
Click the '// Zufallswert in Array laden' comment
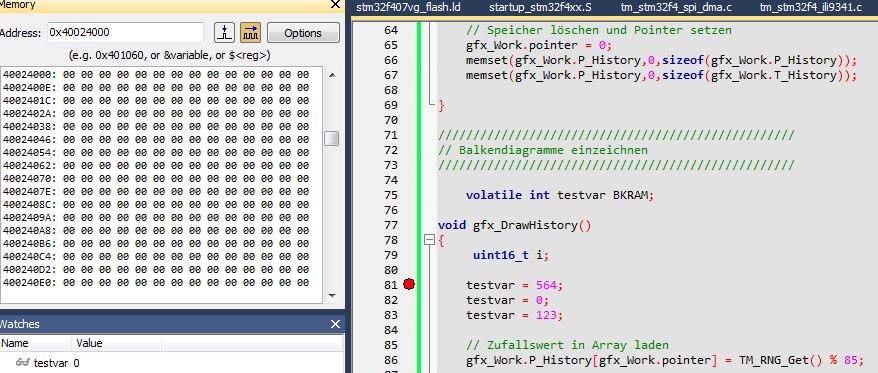coord(567,345)
